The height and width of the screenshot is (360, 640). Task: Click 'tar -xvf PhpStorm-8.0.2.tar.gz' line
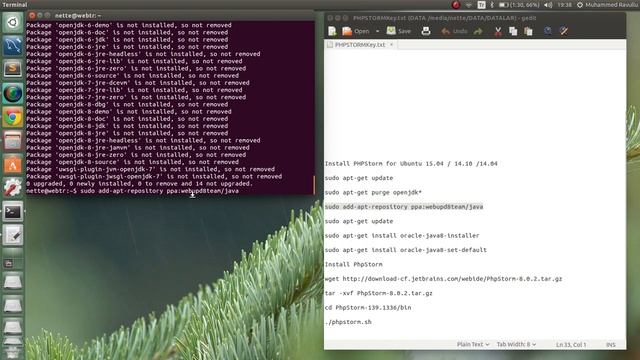click(378, 293)
